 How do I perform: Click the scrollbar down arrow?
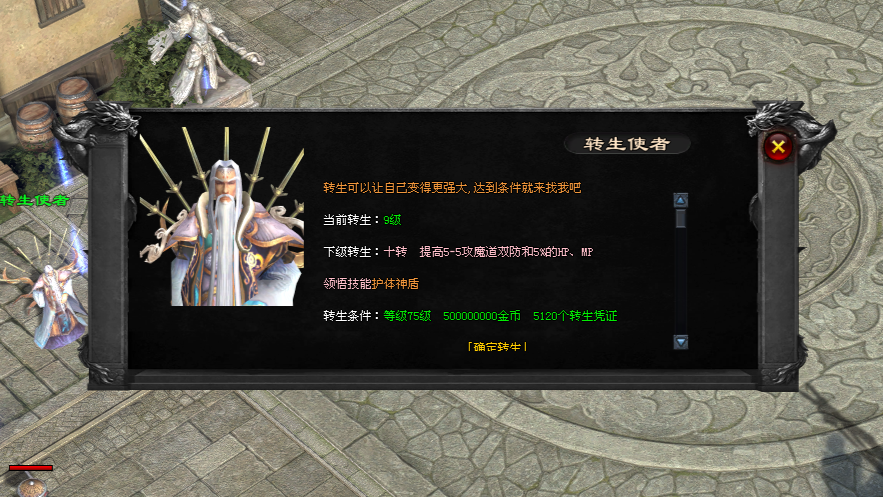(681, 342)
